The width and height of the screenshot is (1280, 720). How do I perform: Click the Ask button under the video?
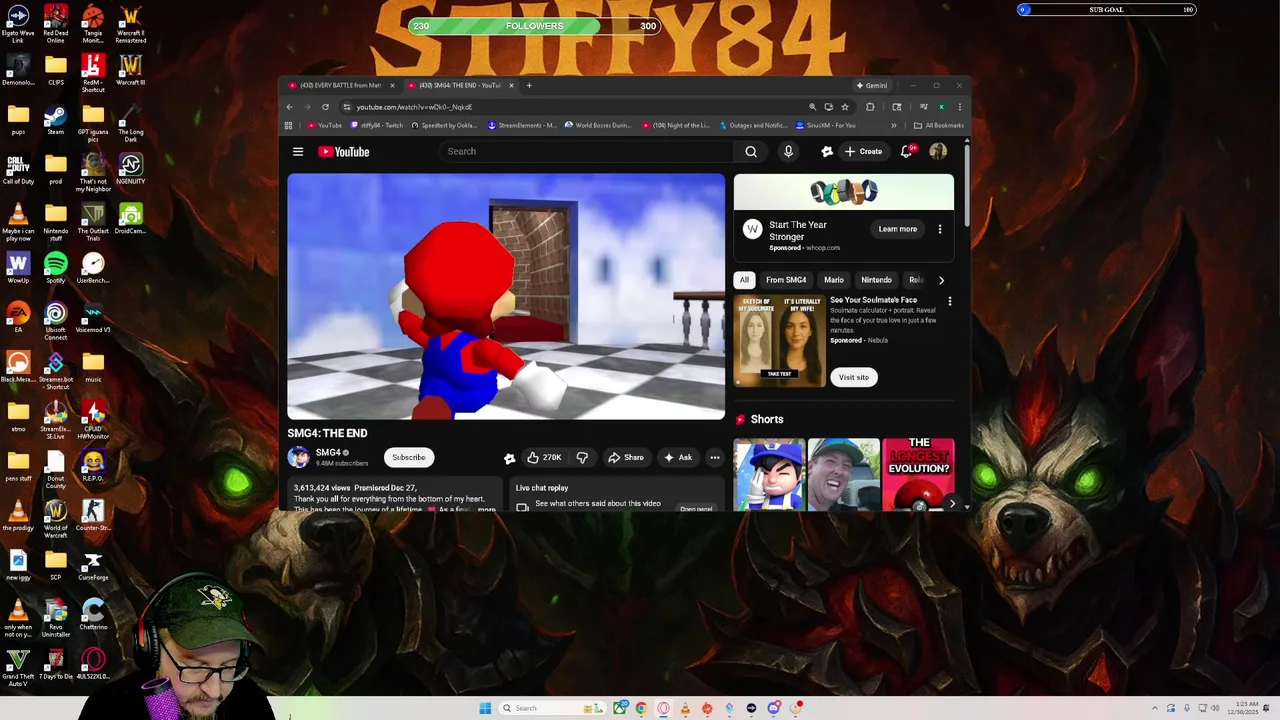coord(678,457)
